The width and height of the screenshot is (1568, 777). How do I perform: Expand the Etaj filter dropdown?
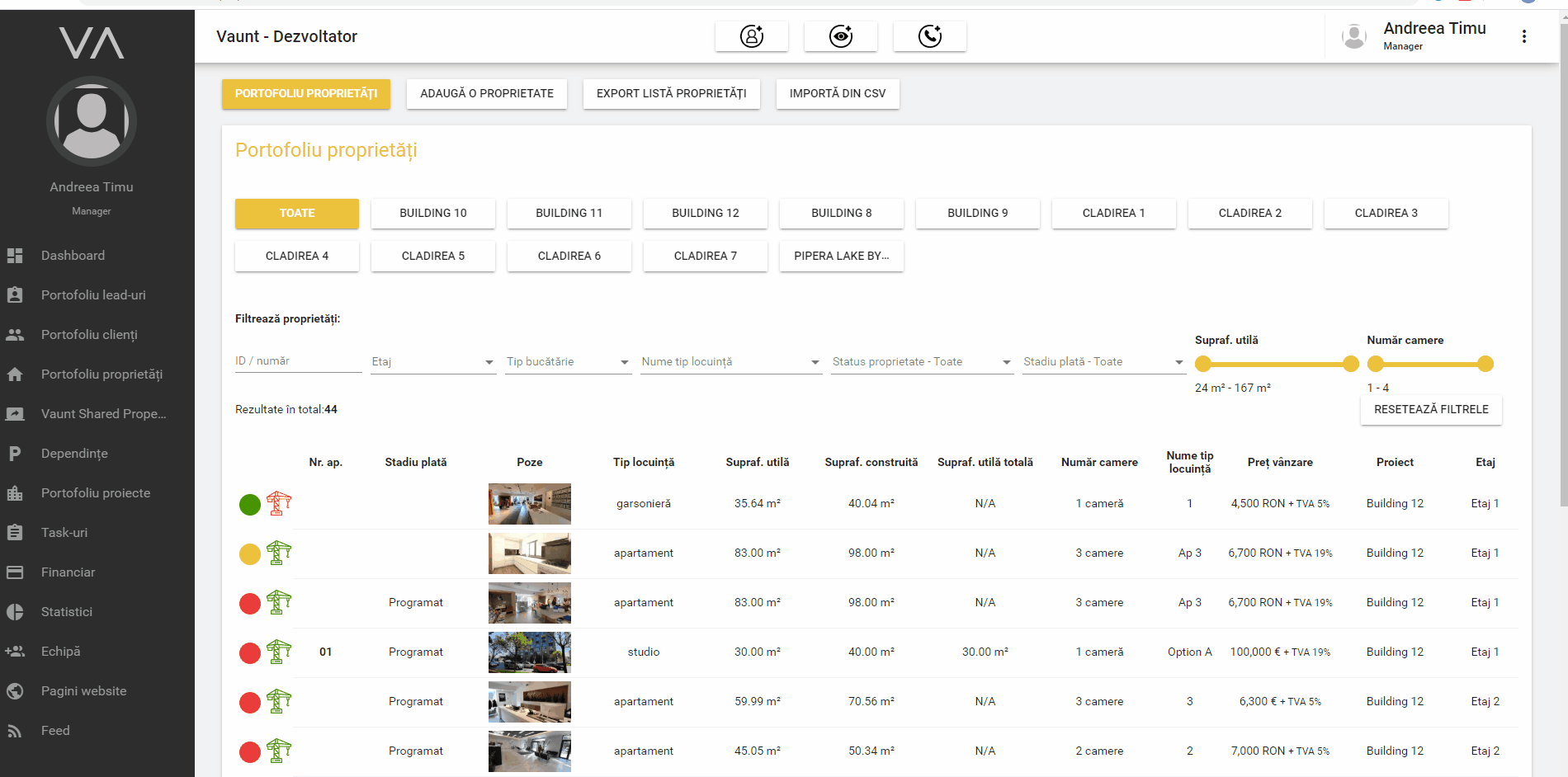point(433,362)
